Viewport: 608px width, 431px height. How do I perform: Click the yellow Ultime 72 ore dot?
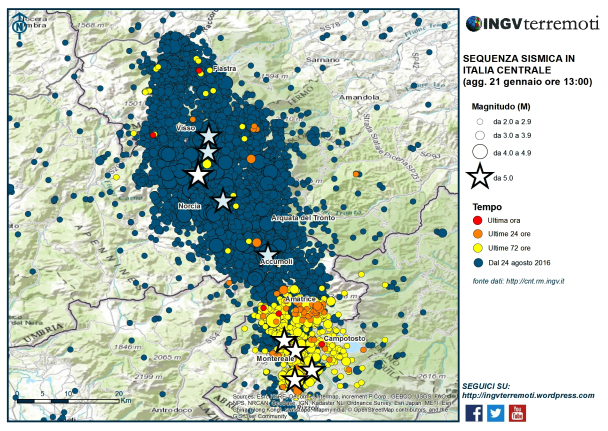[x=478, y=248]
